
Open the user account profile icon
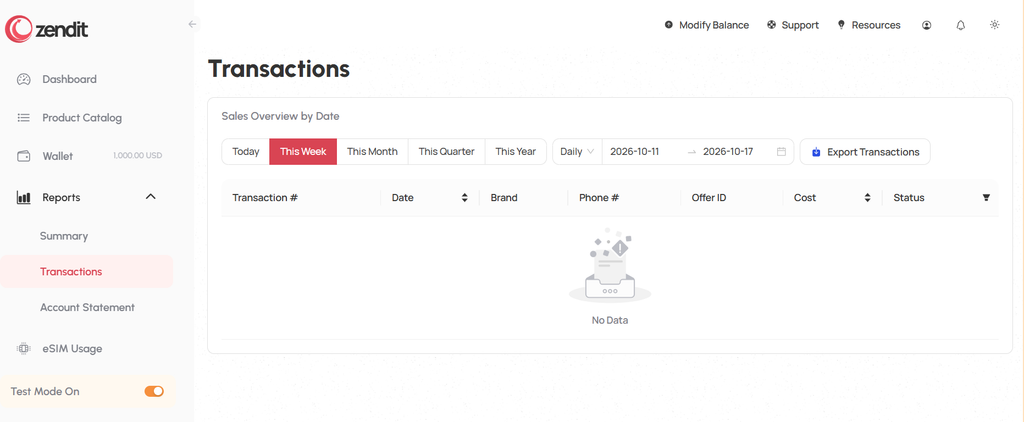927,25
